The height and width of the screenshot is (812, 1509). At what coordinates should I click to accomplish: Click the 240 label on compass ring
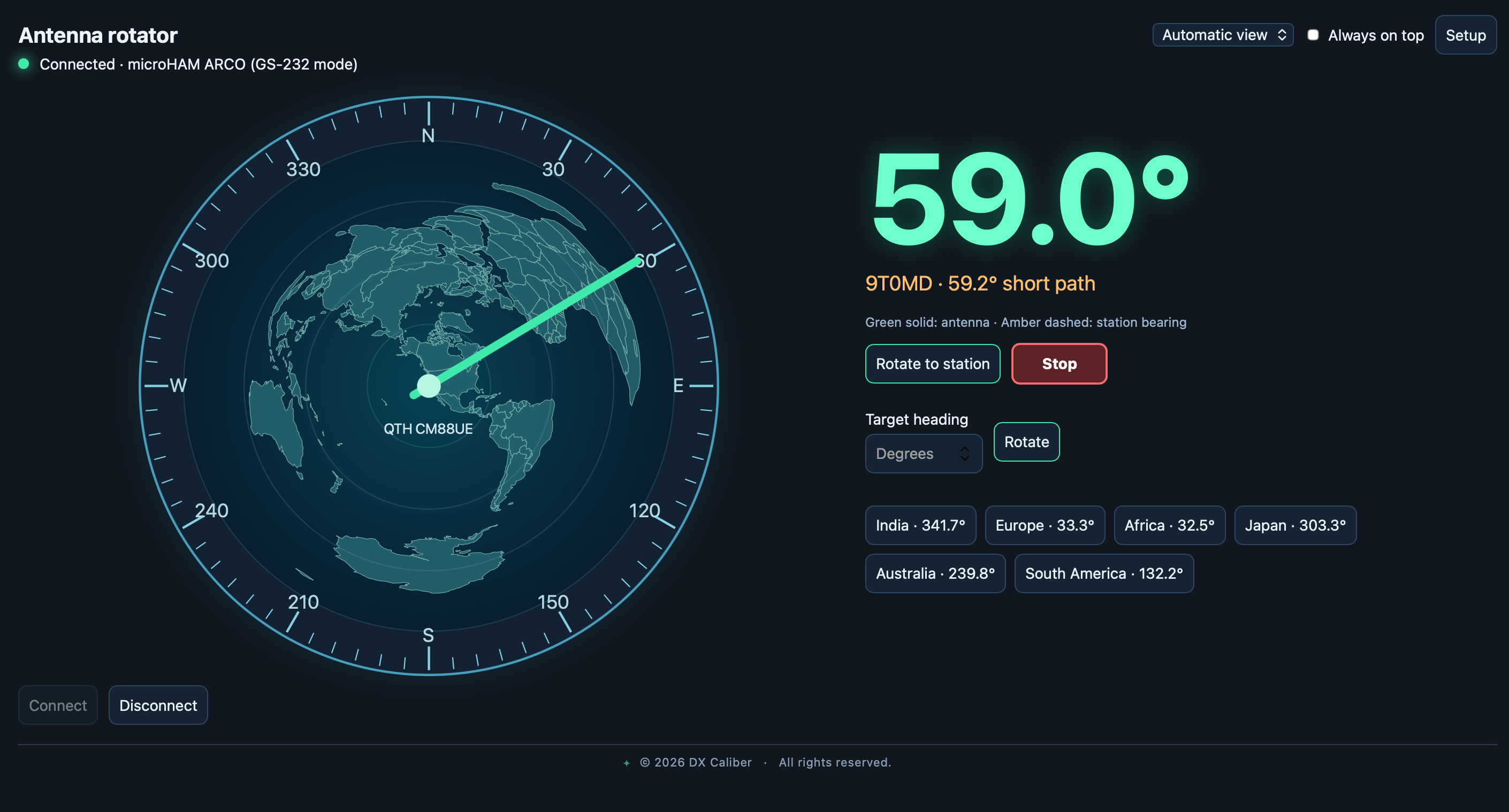pyautogui.click(x=211, y=510)
